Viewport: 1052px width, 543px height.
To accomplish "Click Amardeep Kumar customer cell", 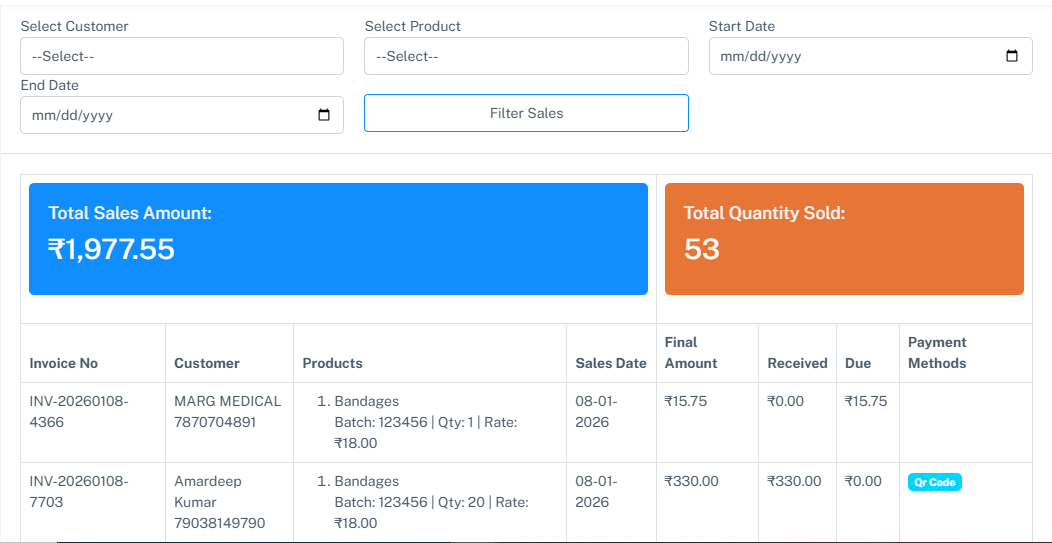I will click(x=220, y=502).
